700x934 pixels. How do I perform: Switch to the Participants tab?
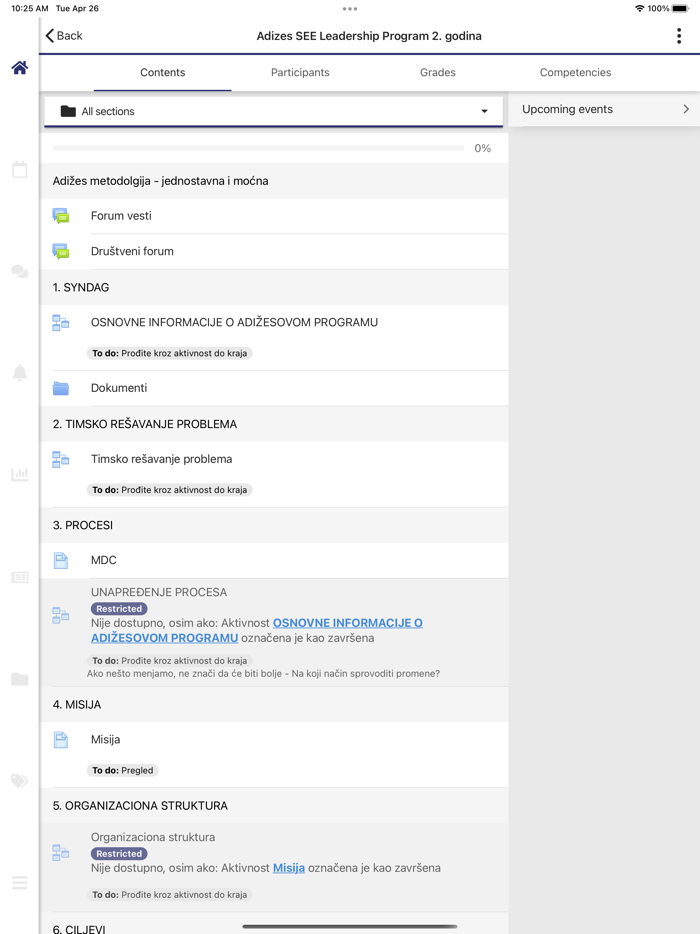300,73
